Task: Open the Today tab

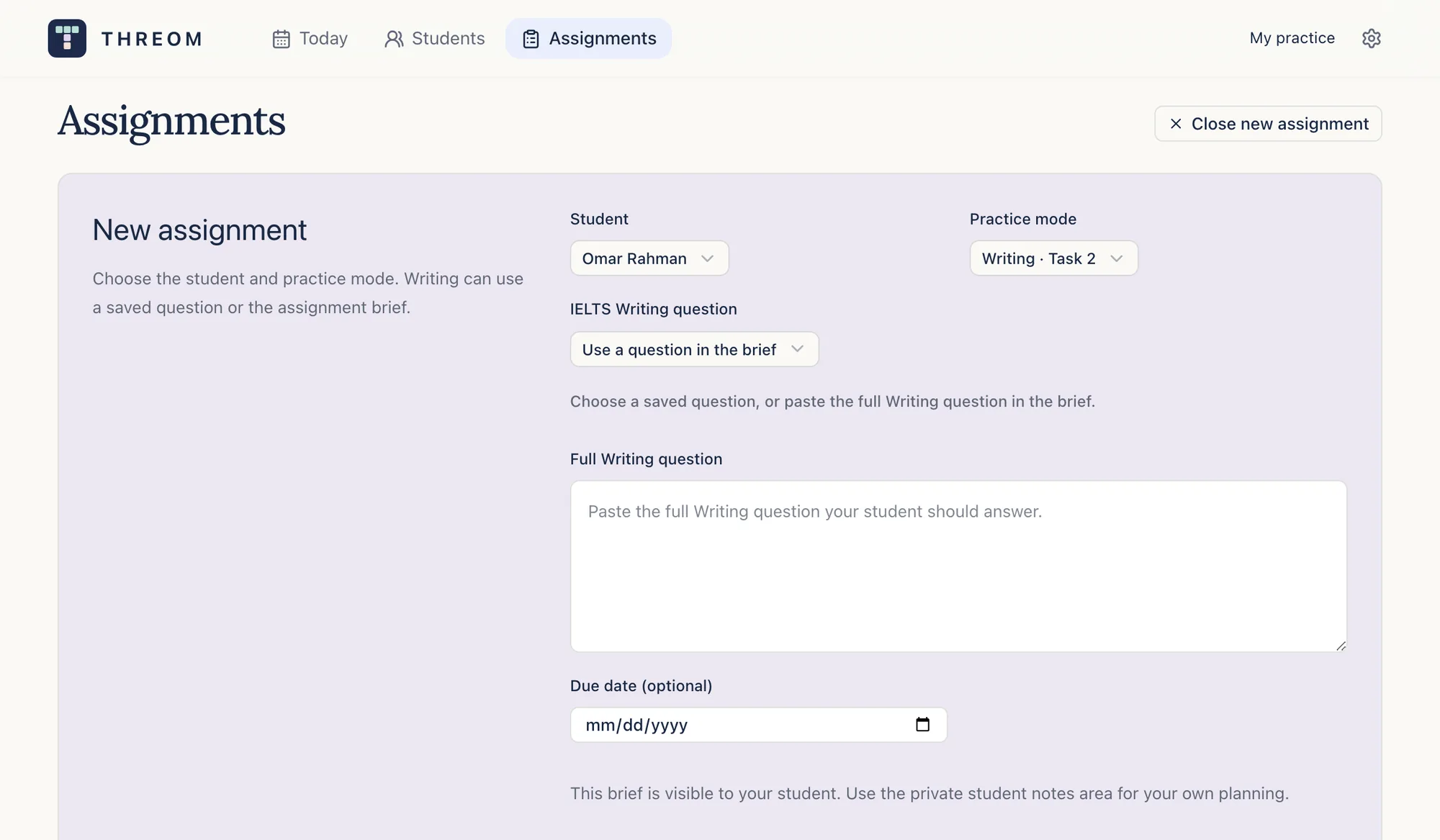Action: tap(310, 38)
